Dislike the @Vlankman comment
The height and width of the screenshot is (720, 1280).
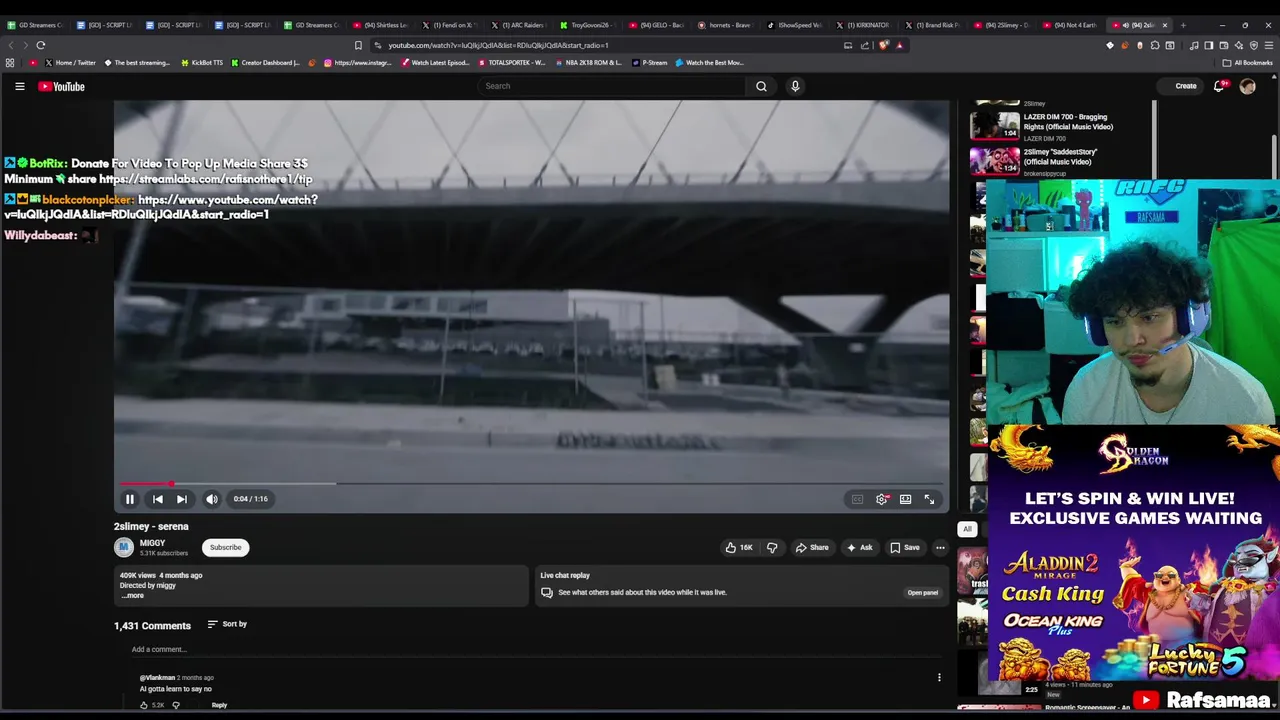(x=176, y=705)
